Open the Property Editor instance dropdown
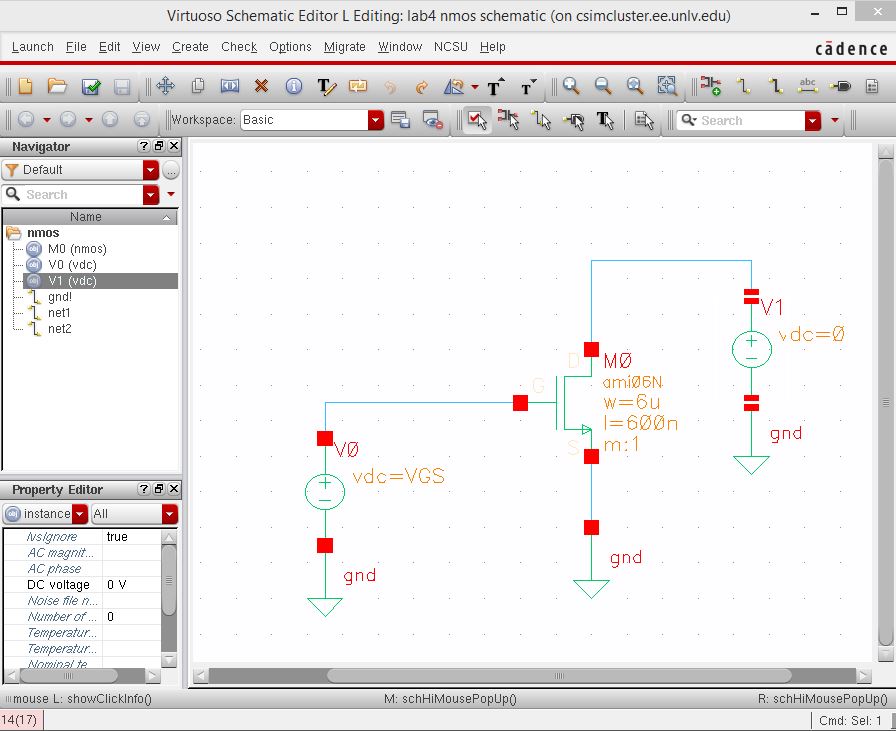896x731 pixels. point(79,514)
